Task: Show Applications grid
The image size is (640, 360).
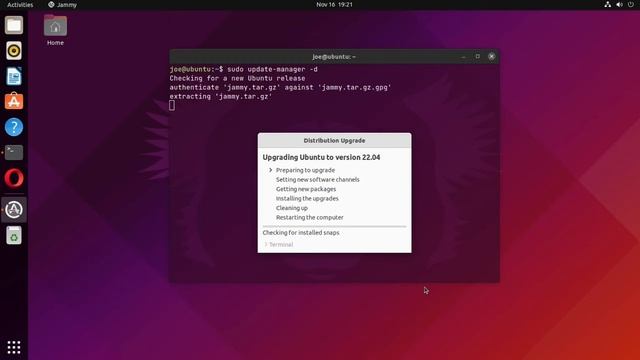Action: pos(14,347)
